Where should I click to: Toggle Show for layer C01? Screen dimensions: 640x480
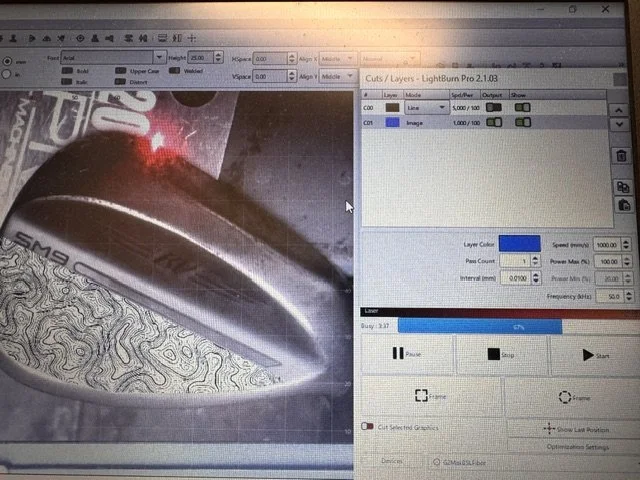[522, 122]
